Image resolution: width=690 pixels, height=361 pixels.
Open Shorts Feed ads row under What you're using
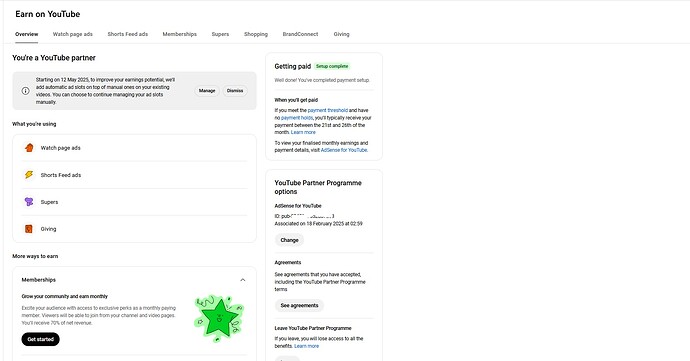135,175
